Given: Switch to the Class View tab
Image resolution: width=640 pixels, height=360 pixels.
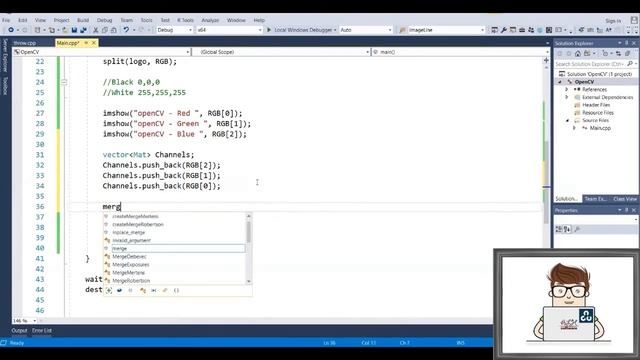Looking at the screenshot, I should click(625, 199).
